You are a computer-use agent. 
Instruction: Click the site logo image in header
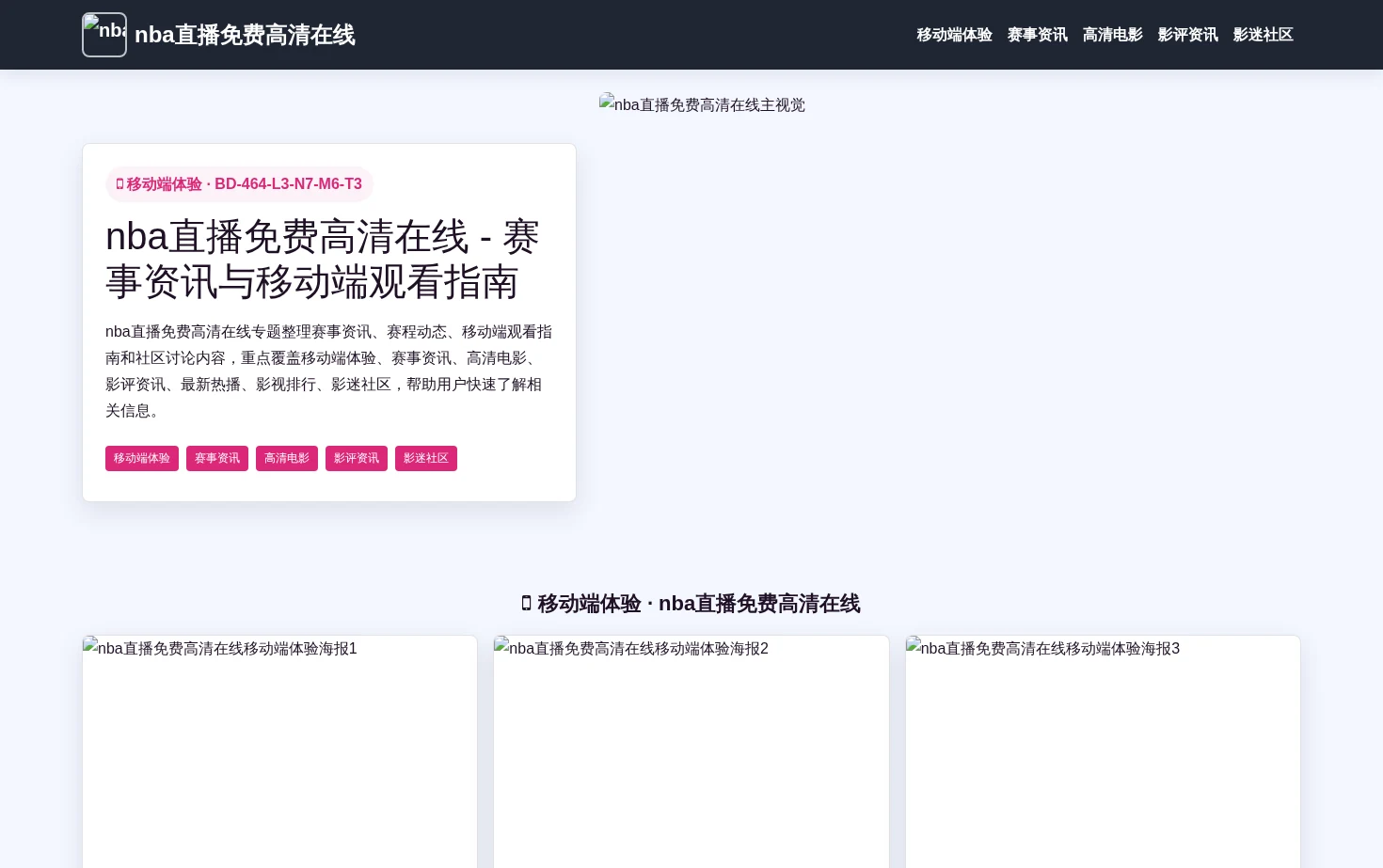pyautogui.click(x=104, y=35)
